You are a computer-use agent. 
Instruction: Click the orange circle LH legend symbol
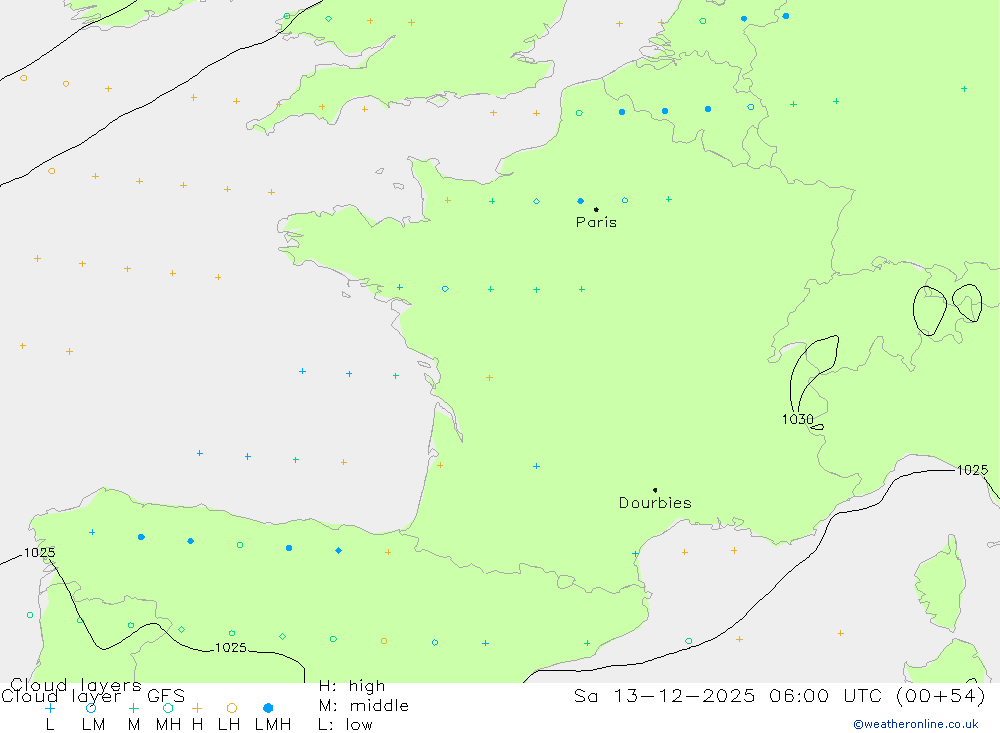coord(232,708)
